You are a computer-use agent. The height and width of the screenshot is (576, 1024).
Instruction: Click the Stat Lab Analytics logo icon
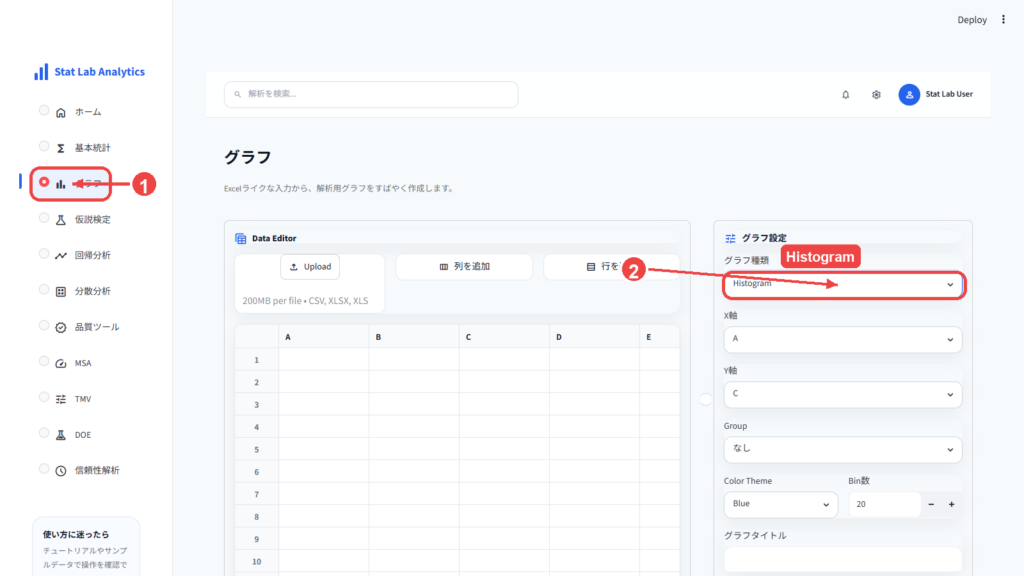(x=41, y=72)
